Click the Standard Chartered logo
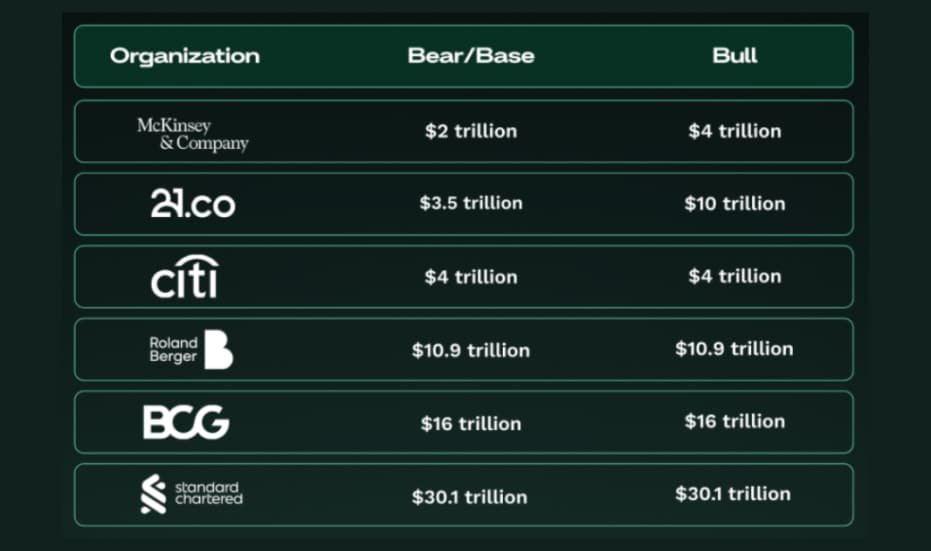Screen dimensions: 931x551 (192, 494)
